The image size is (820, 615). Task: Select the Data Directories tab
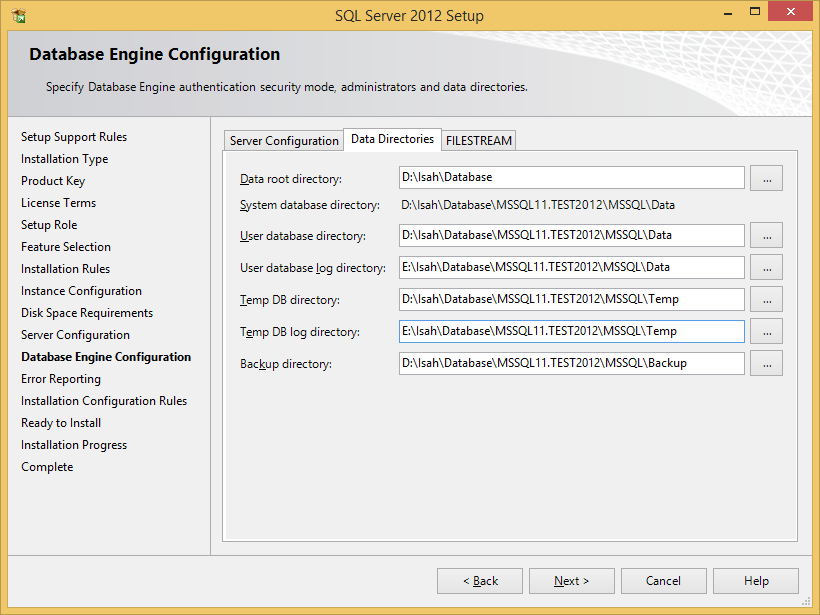coord(392,139)
